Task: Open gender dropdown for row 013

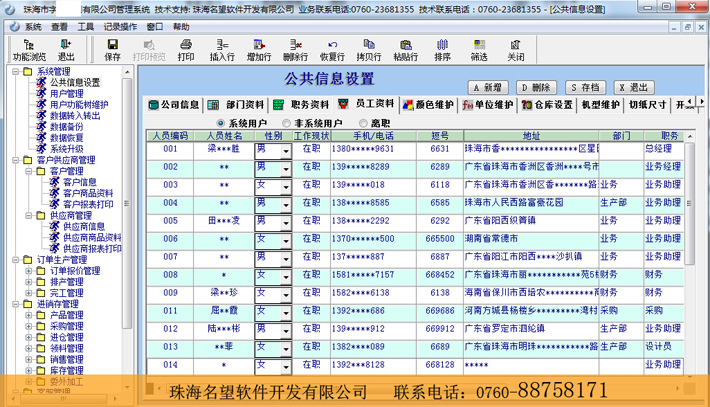Action: tap(286, 350)
